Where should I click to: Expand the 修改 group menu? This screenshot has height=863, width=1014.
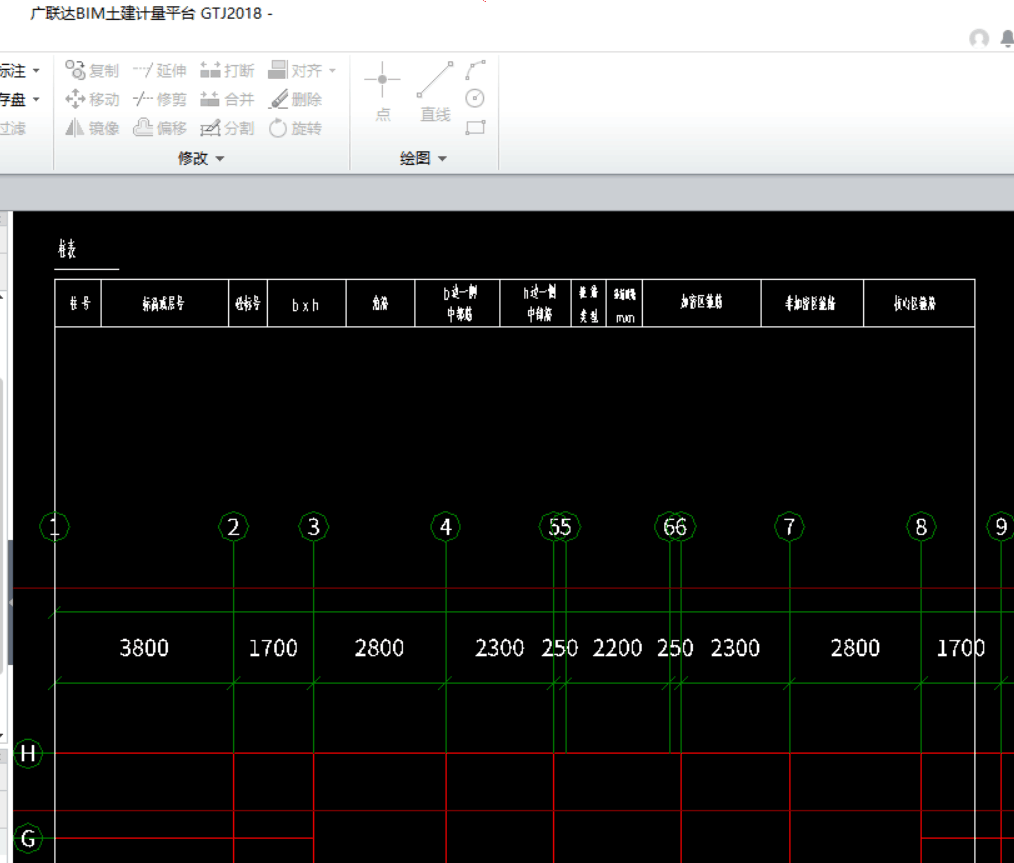pyautogui.click(x=201, y=158)
